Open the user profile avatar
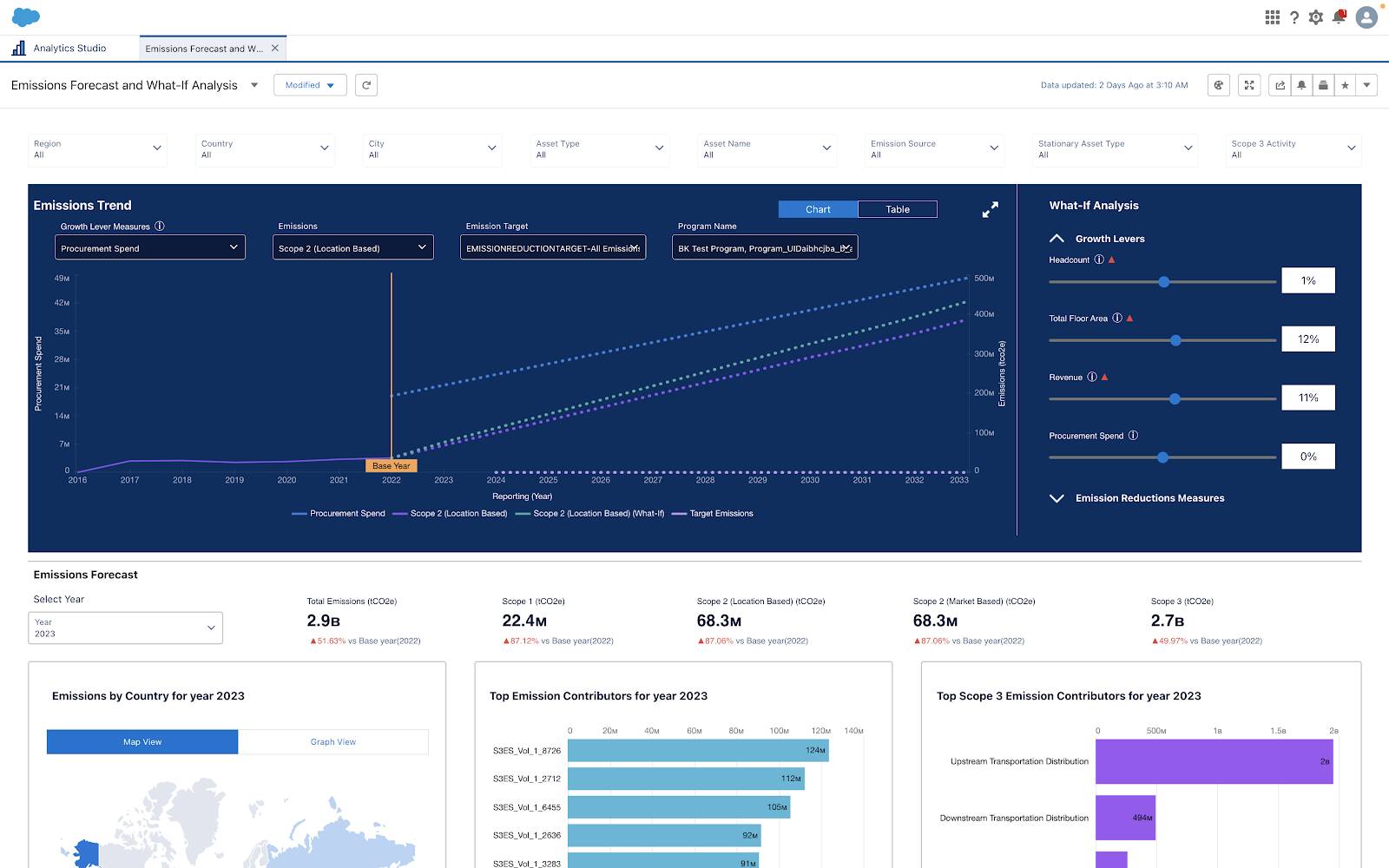The width and height of the screenshot is (1389, 868). [x=1366, y=16]
